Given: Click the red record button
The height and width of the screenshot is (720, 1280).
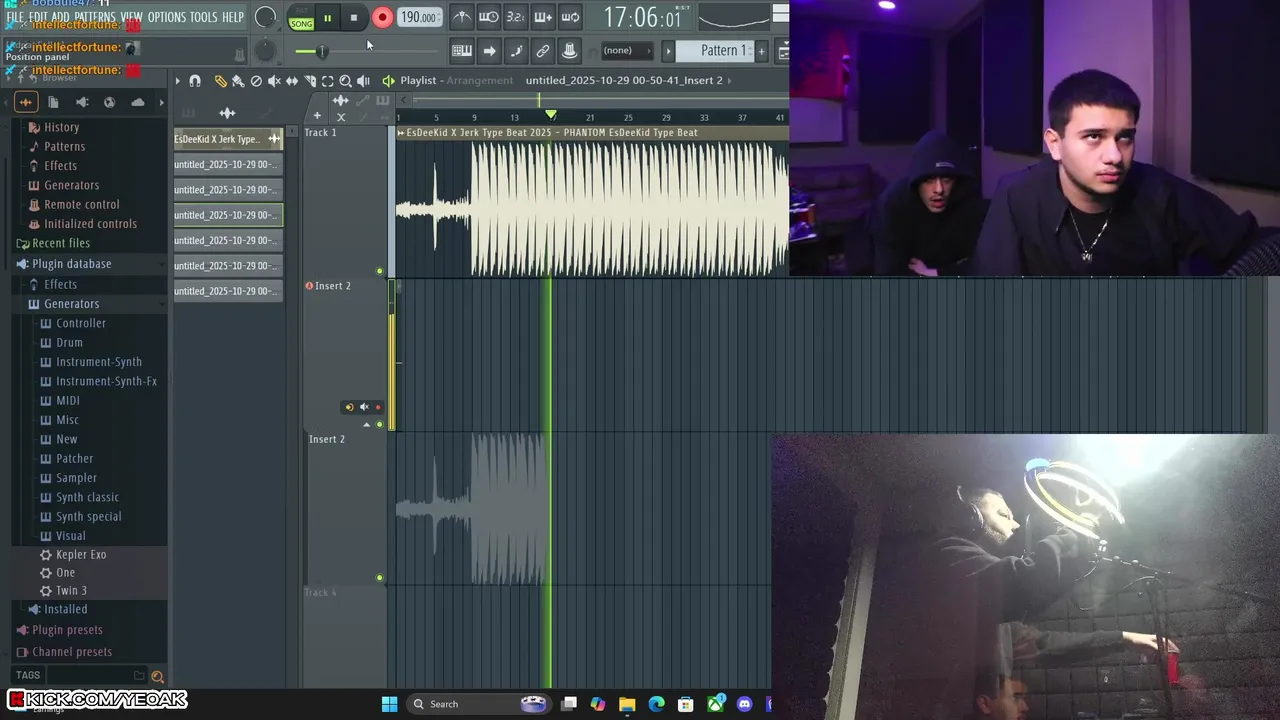Looking at the screenshot, I should [x=382, y=17].
